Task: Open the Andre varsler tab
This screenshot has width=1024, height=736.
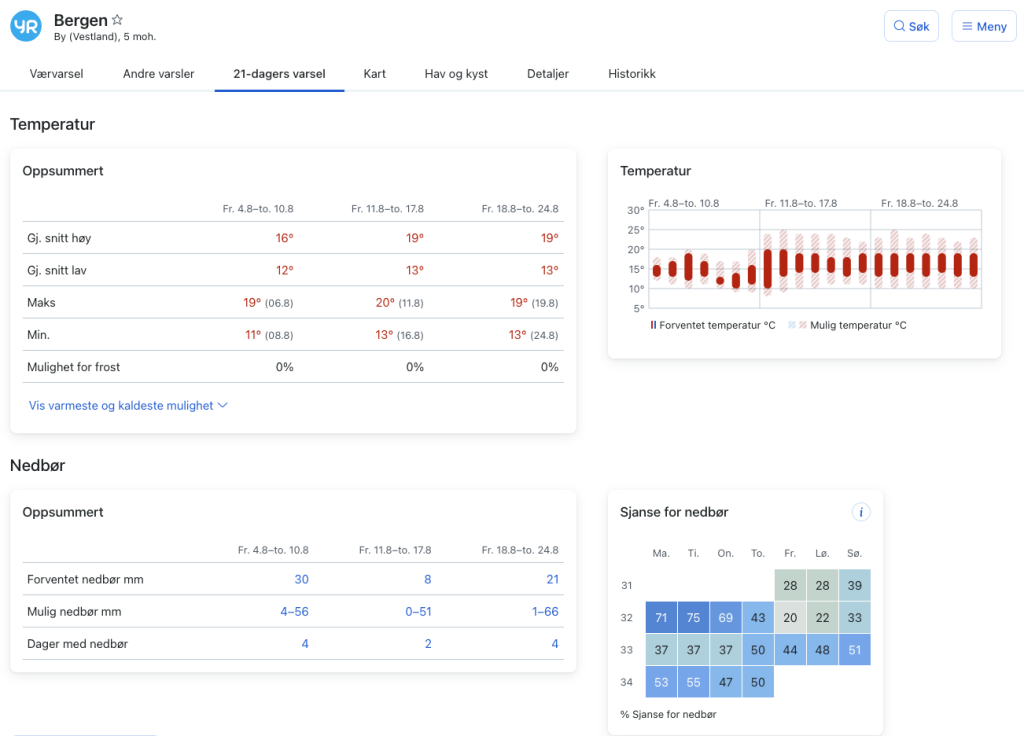Action: point(158,74)
